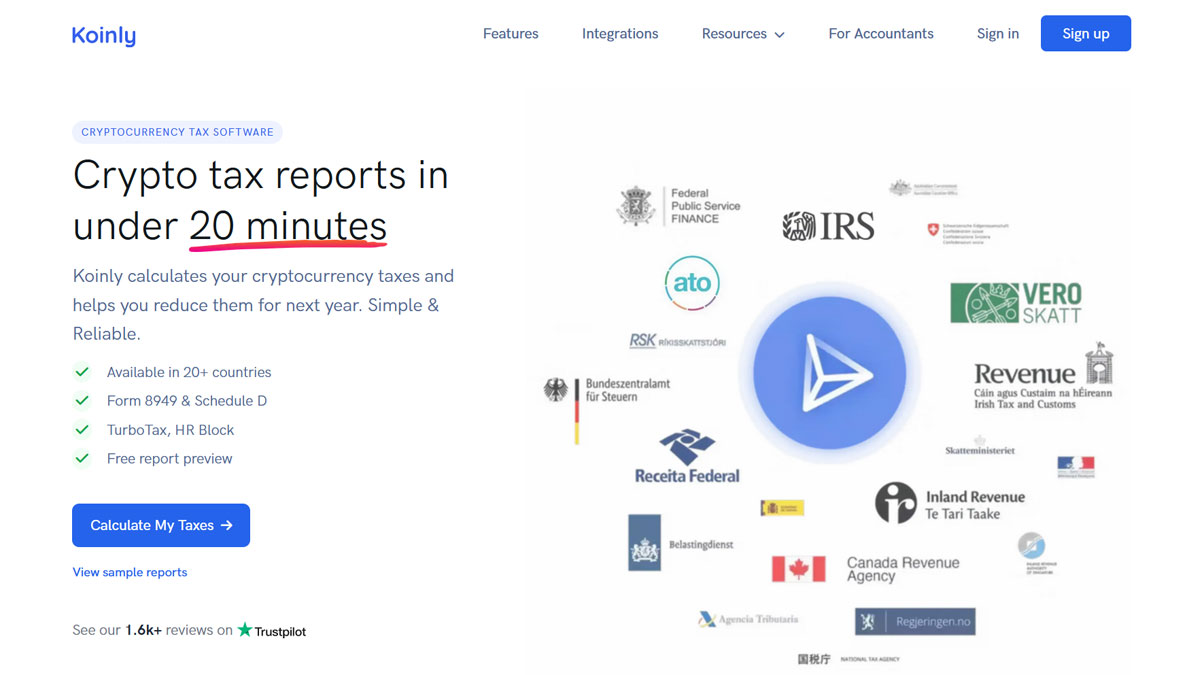Expand the Resources dropdown menu
This screenshot has width=1200, height=675.
pyautogui.click(x=742, y=33)
